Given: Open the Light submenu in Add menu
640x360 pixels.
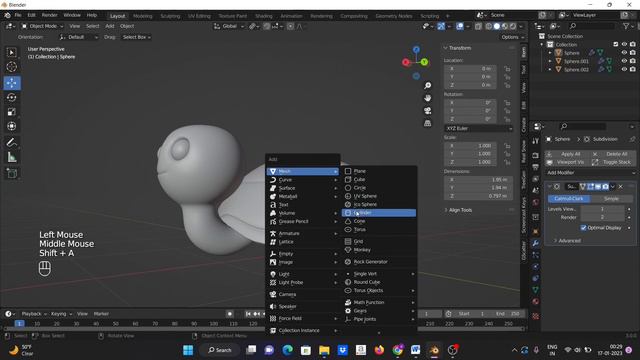Looking at the screenshot, I should (302, 274).
